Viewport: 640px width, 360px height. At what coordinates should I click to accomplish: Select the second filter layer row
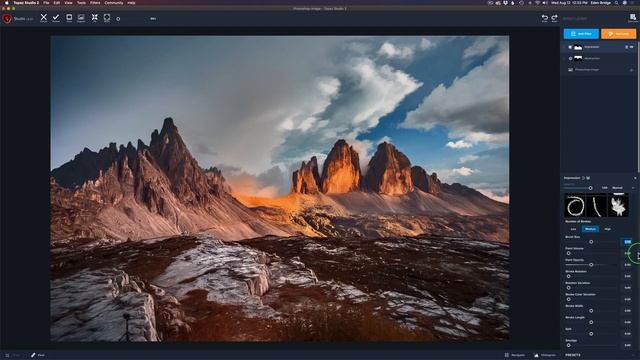[x=599, y=58]
